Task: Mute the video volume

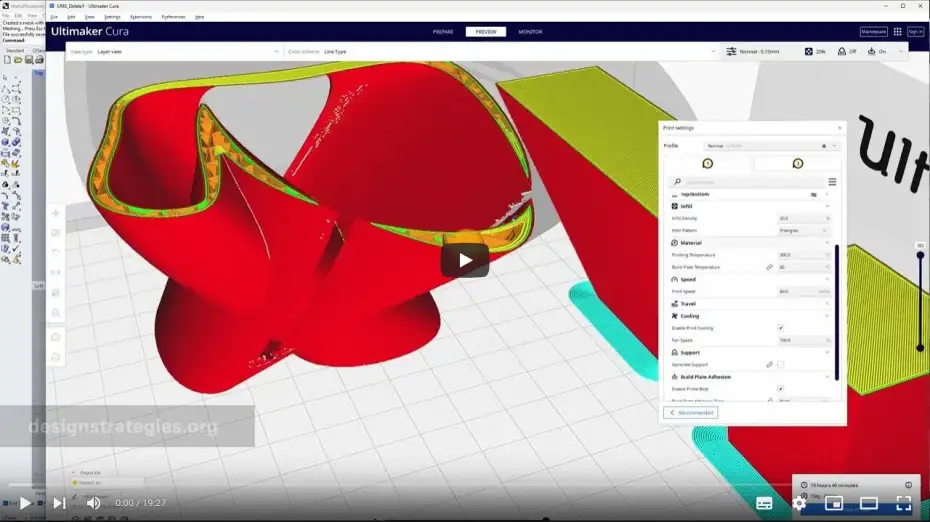Action: tap(94, 504)
